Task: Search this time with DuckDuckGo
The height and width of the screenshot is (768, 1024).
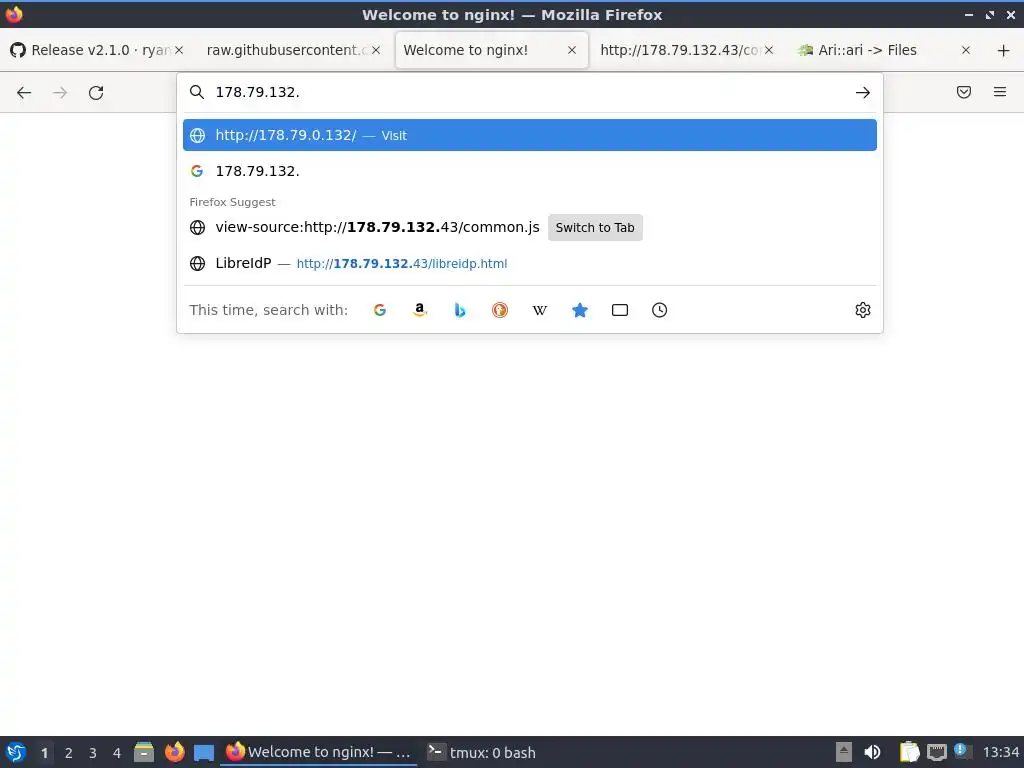Action: (500, 310)
